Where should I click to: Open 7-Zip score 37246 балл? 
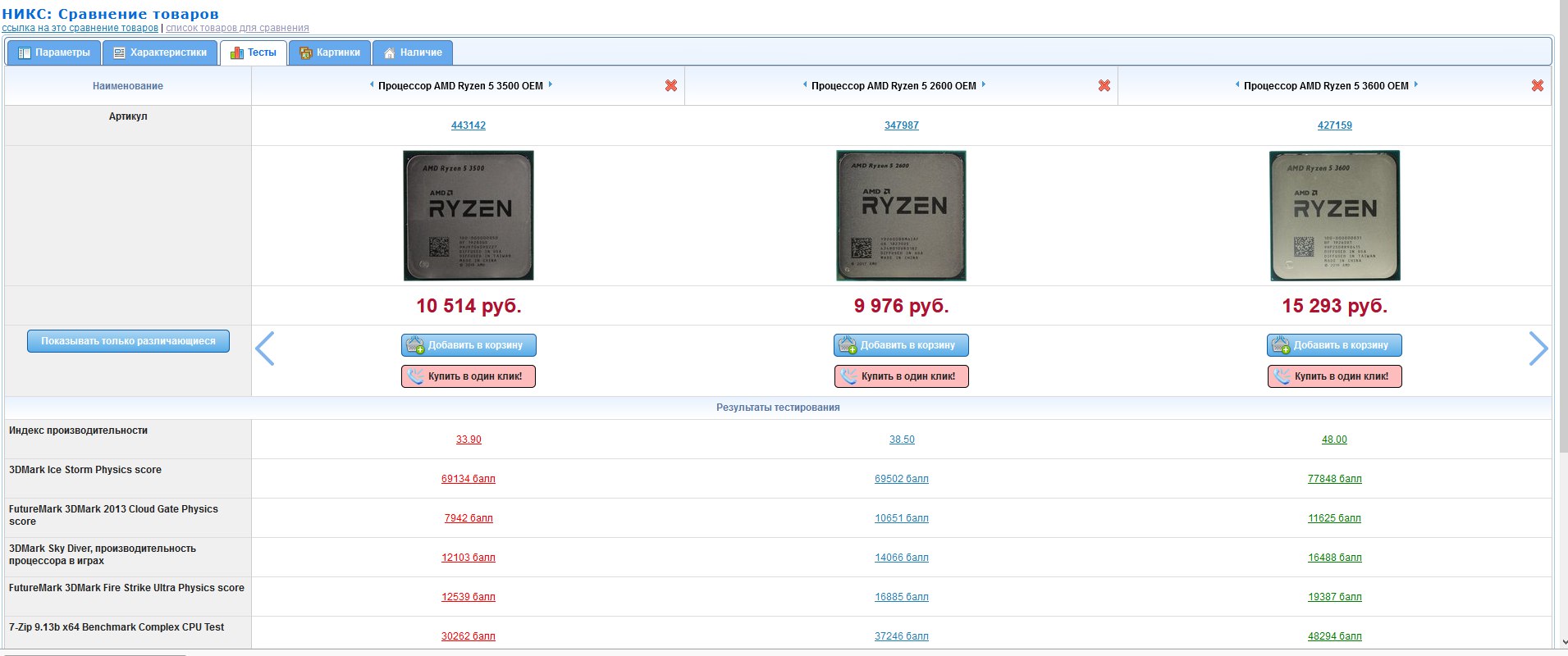pyautogui.click(x=902, y=636)
